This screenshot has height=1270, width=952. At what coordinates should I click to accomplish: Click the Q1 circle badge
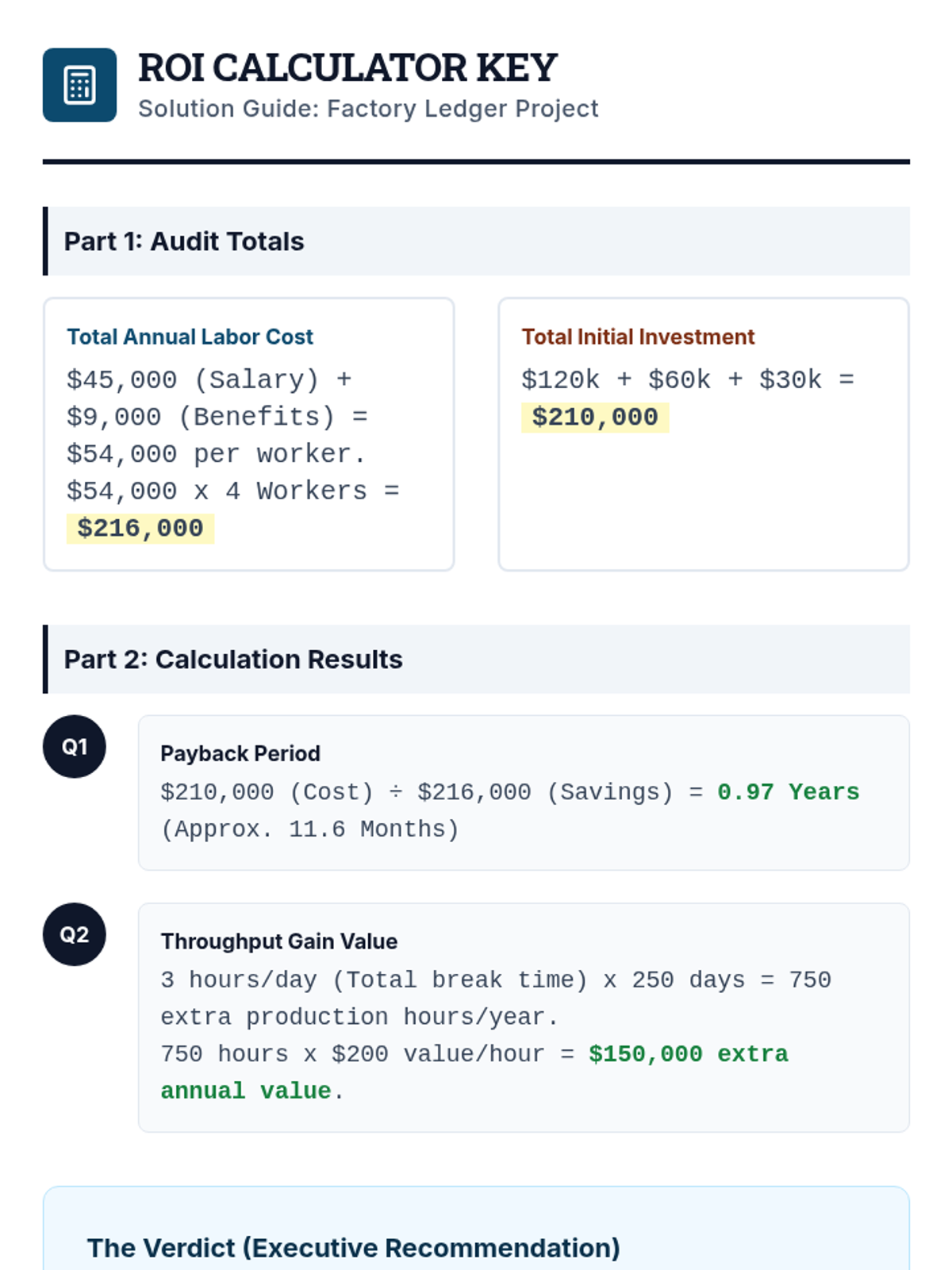coord(75,747)
